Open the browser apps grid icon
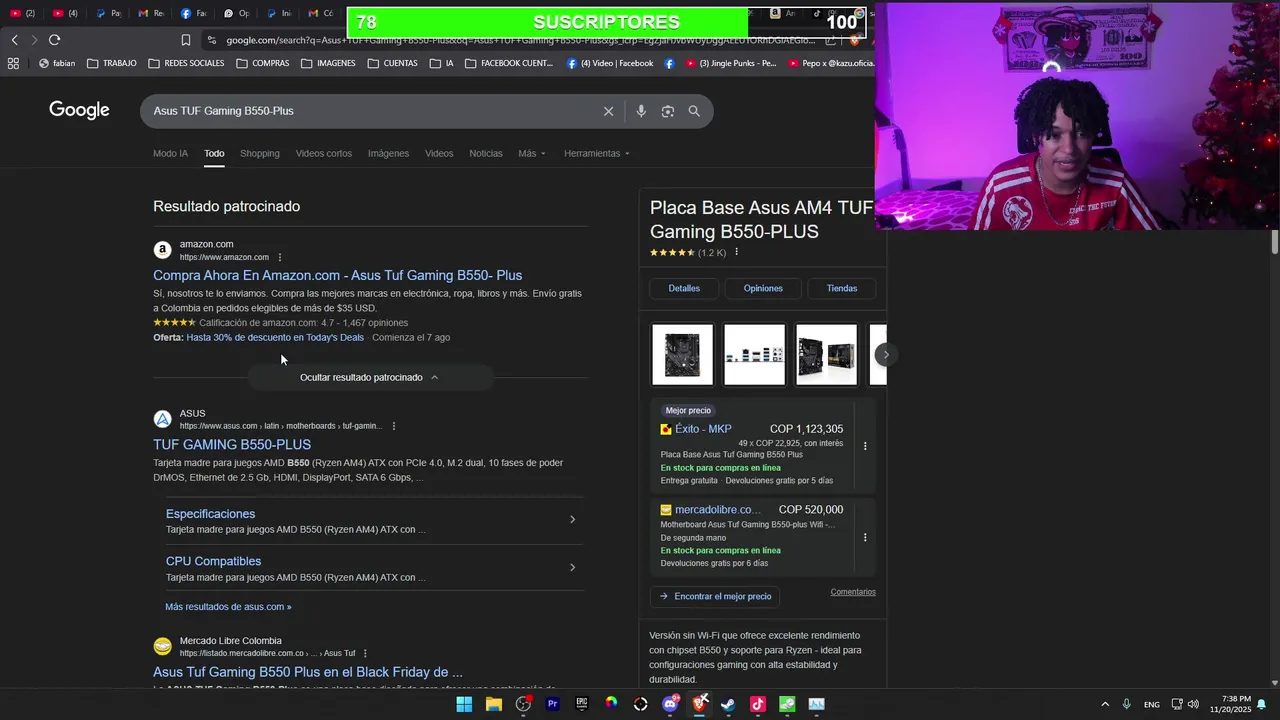 pyautogui.click(x=13, y=63)
